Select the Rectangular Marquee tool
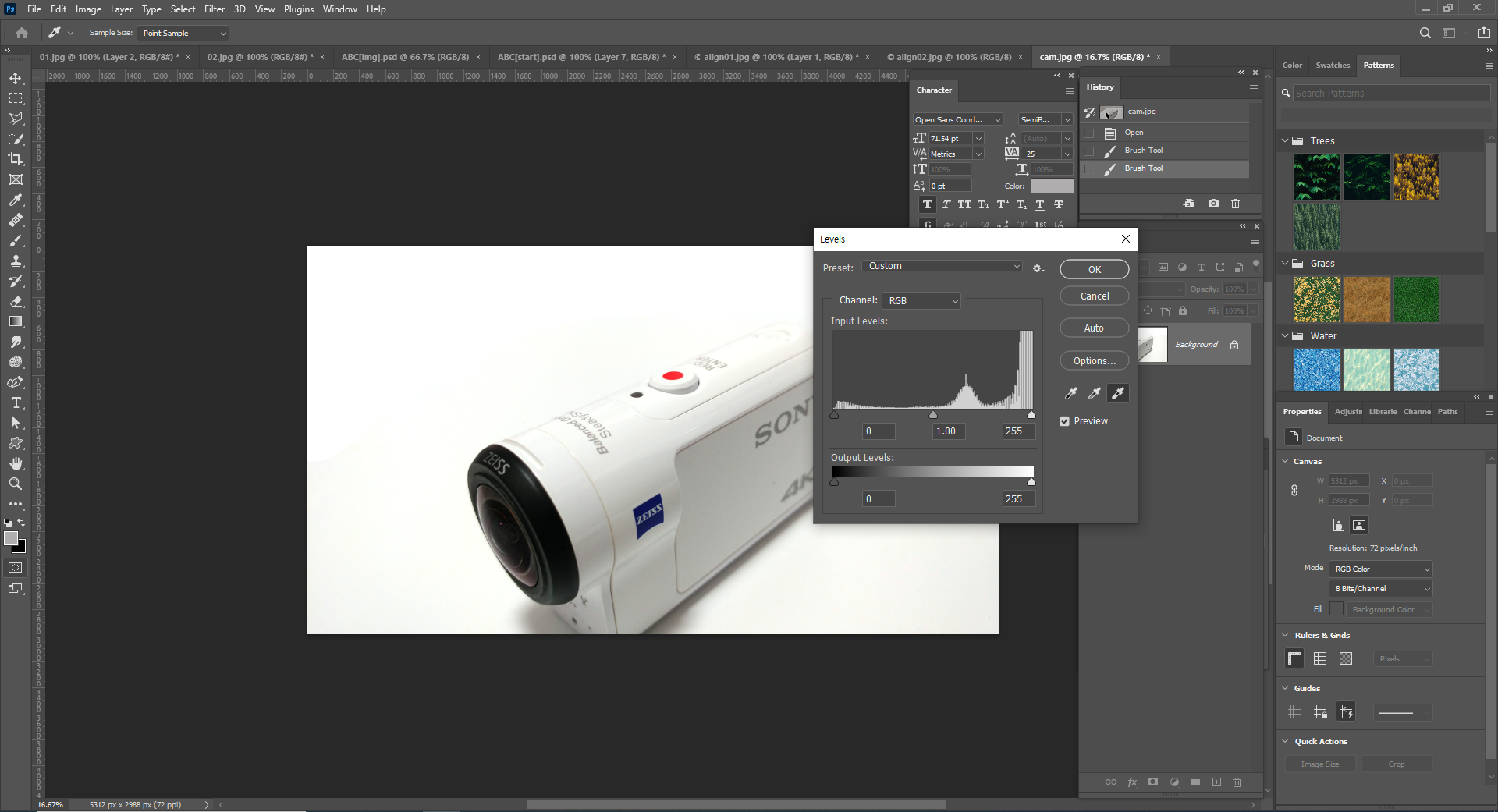Image resolution: width=1498 pixels, height=812 pixels. click(x=16, y=99)
